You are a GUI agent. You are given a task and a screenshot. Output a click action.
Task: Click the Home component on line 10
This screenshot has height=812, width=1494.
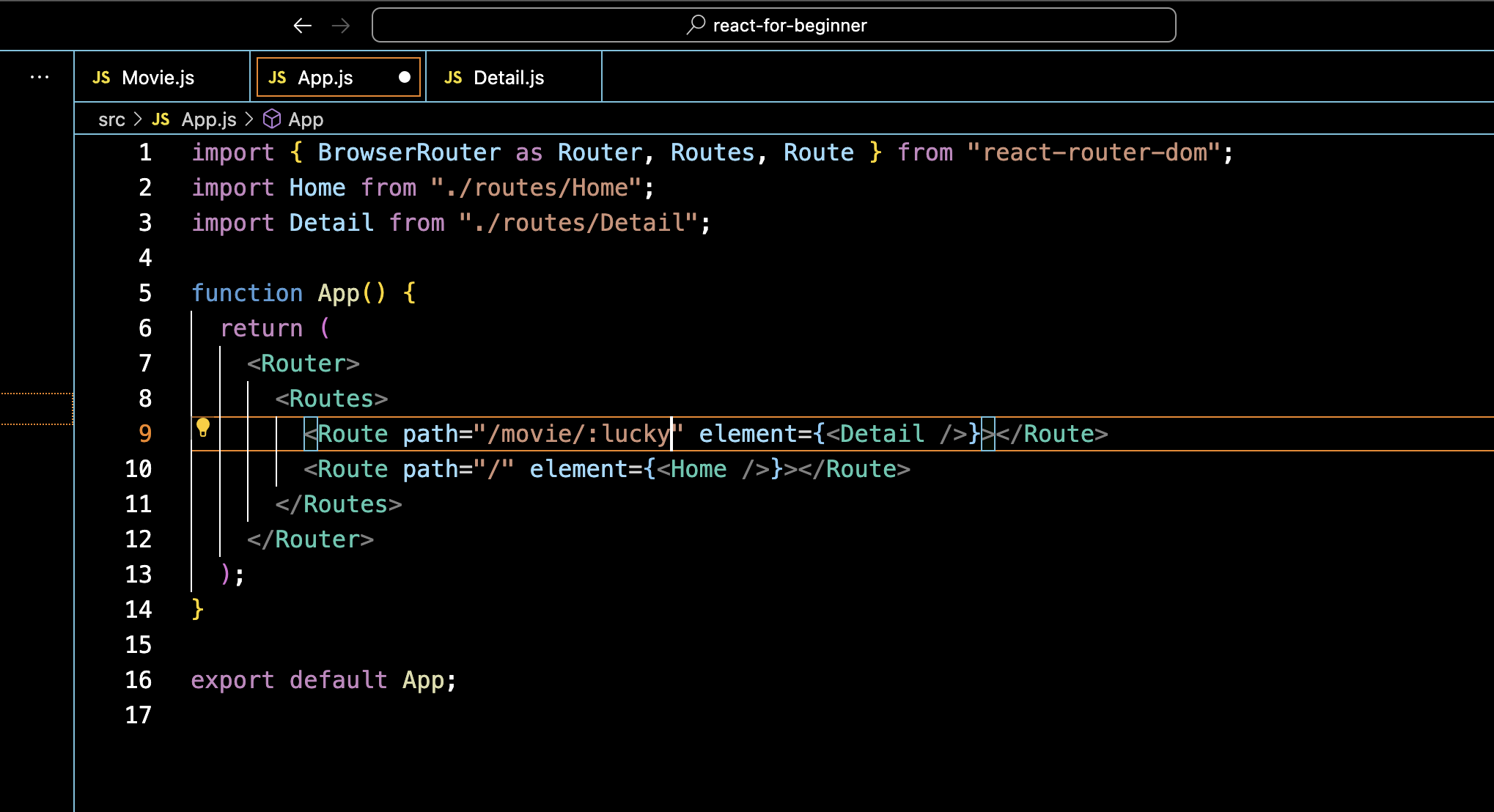(699, 469)
